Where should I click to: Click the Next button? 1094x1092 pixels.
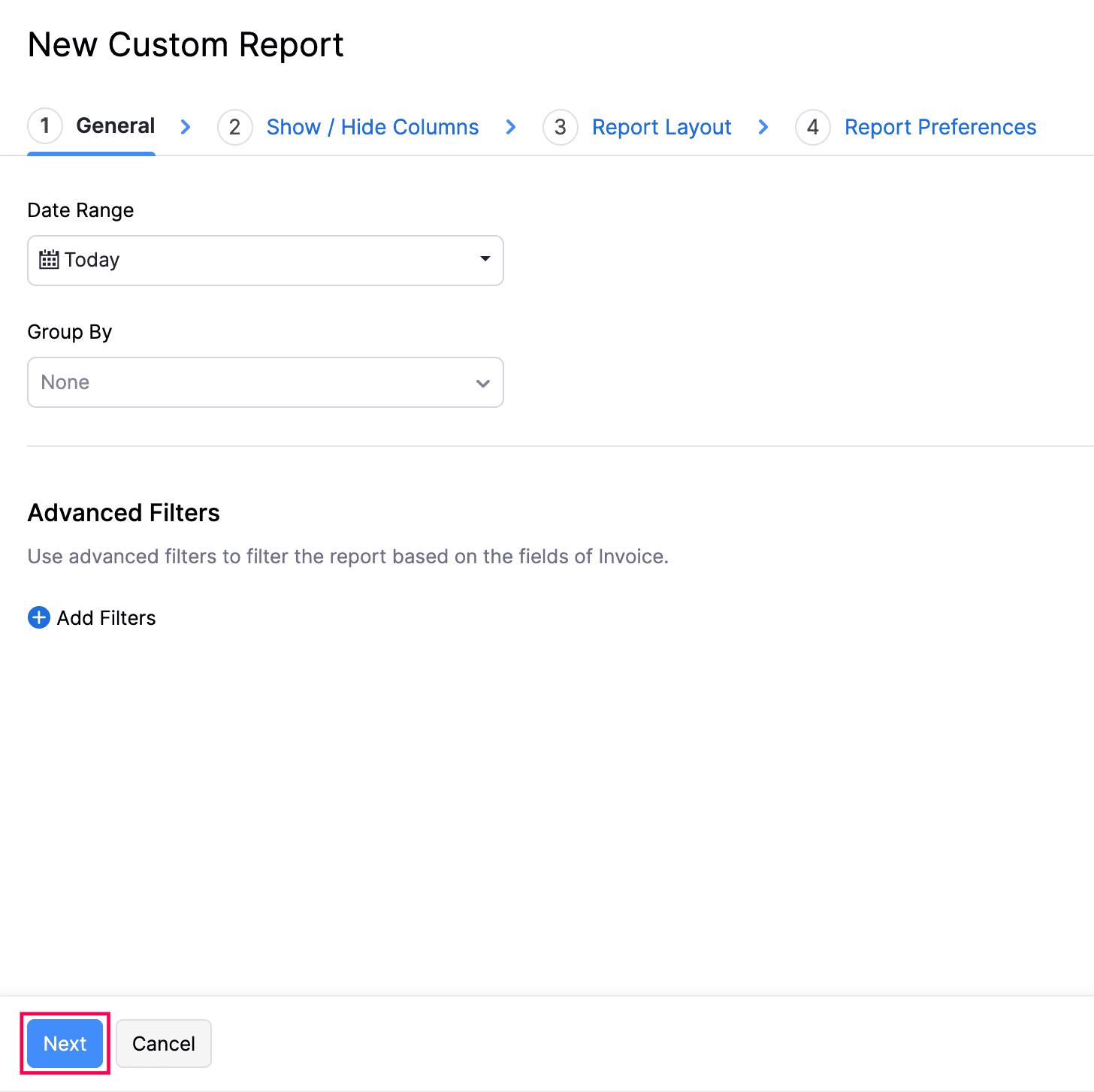65,1043
